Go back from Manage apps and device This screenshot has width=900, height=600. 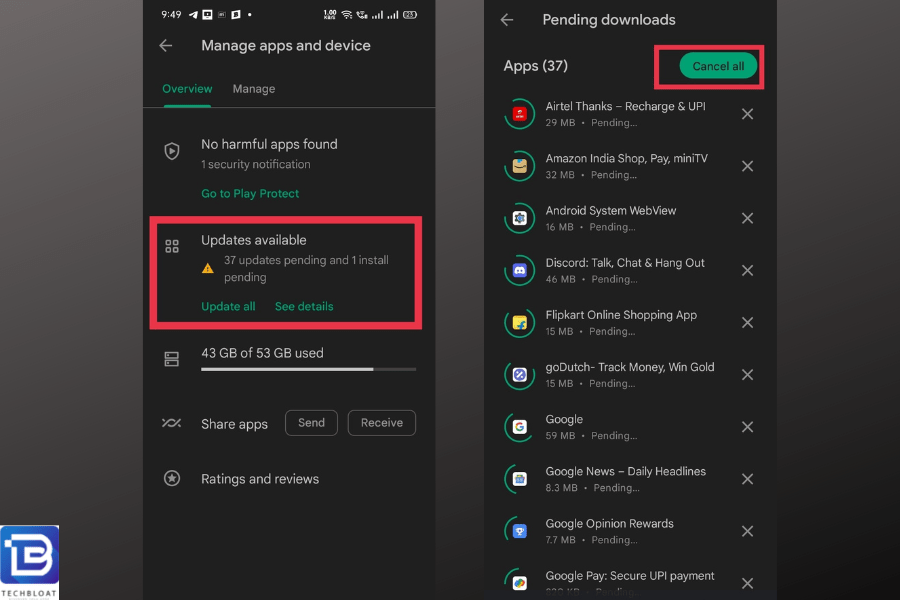(166, 45)
